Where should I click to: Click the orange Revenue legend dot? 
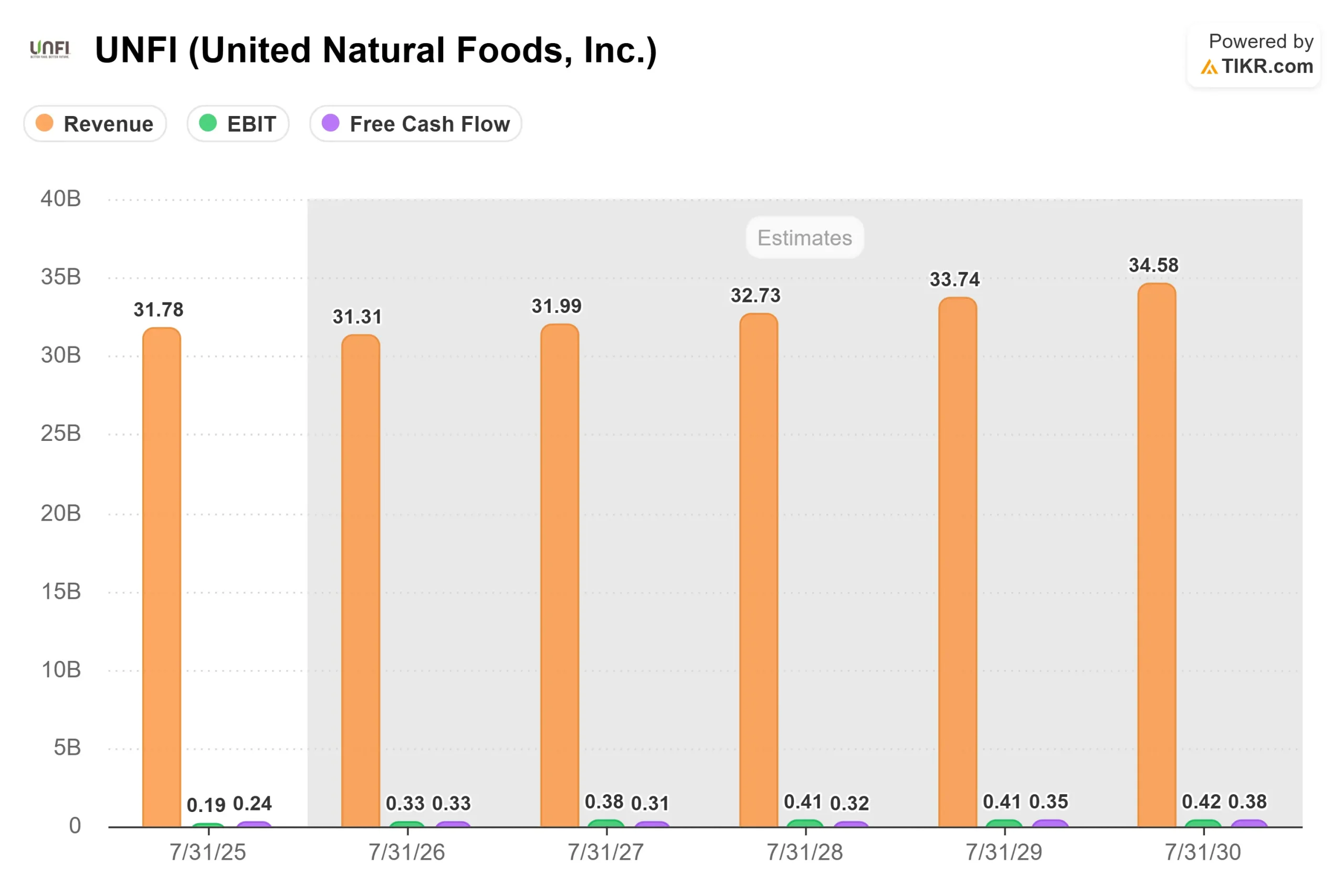pyautogui.click(x=45, y=123)
